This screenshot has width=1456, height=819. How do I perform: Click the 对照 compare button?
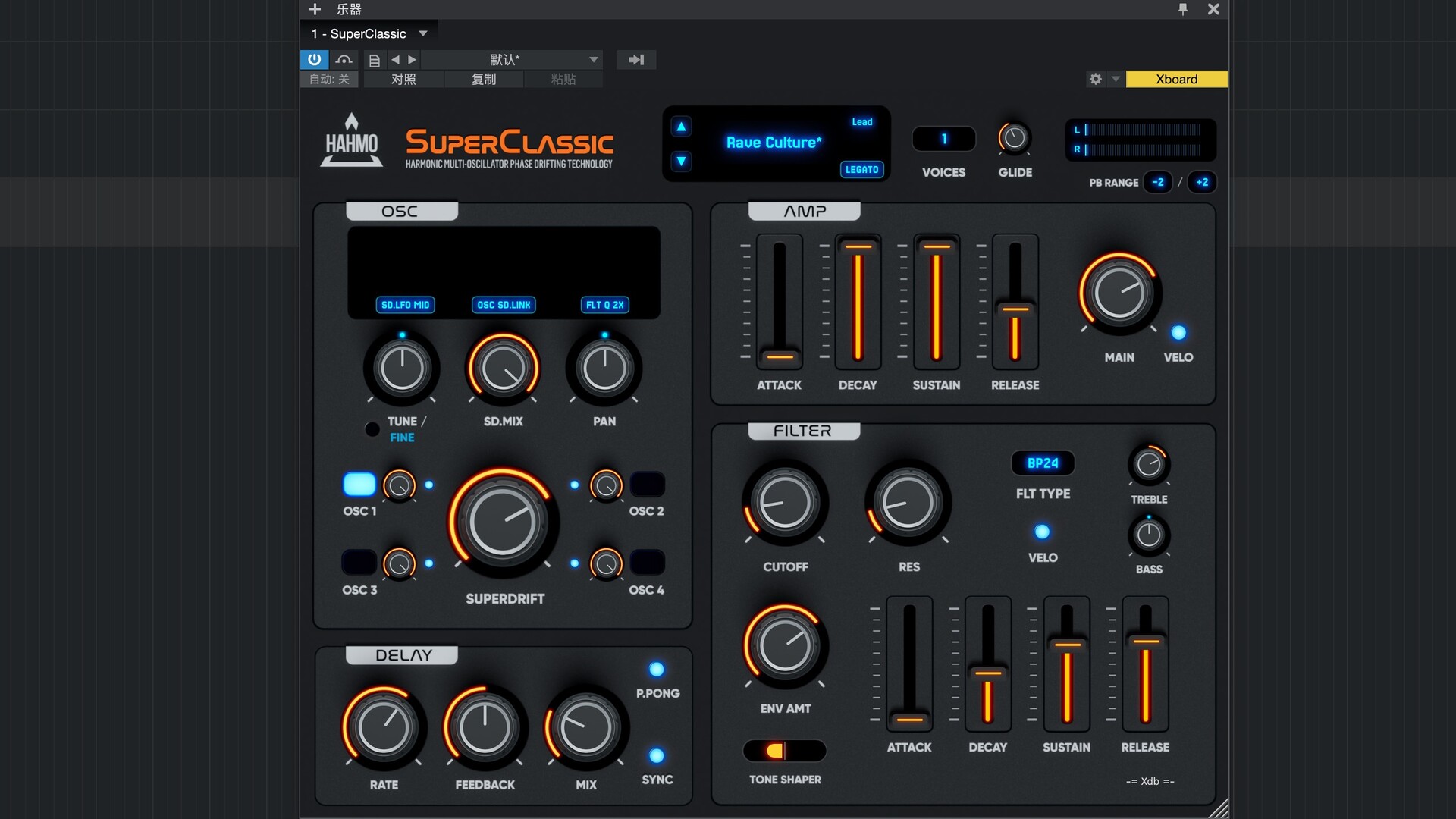point(403,79)
